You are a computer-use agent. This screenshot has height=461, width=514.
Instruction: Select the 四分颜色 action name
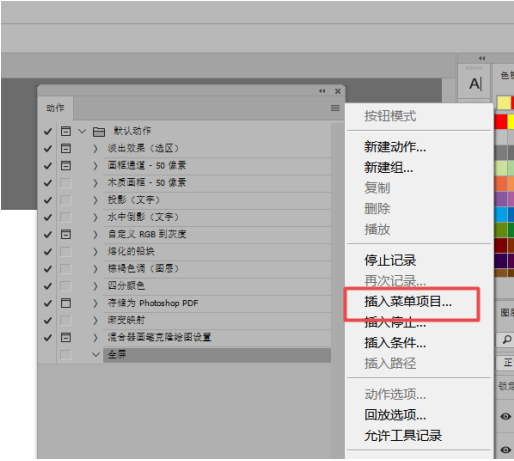tap(126, 286)
